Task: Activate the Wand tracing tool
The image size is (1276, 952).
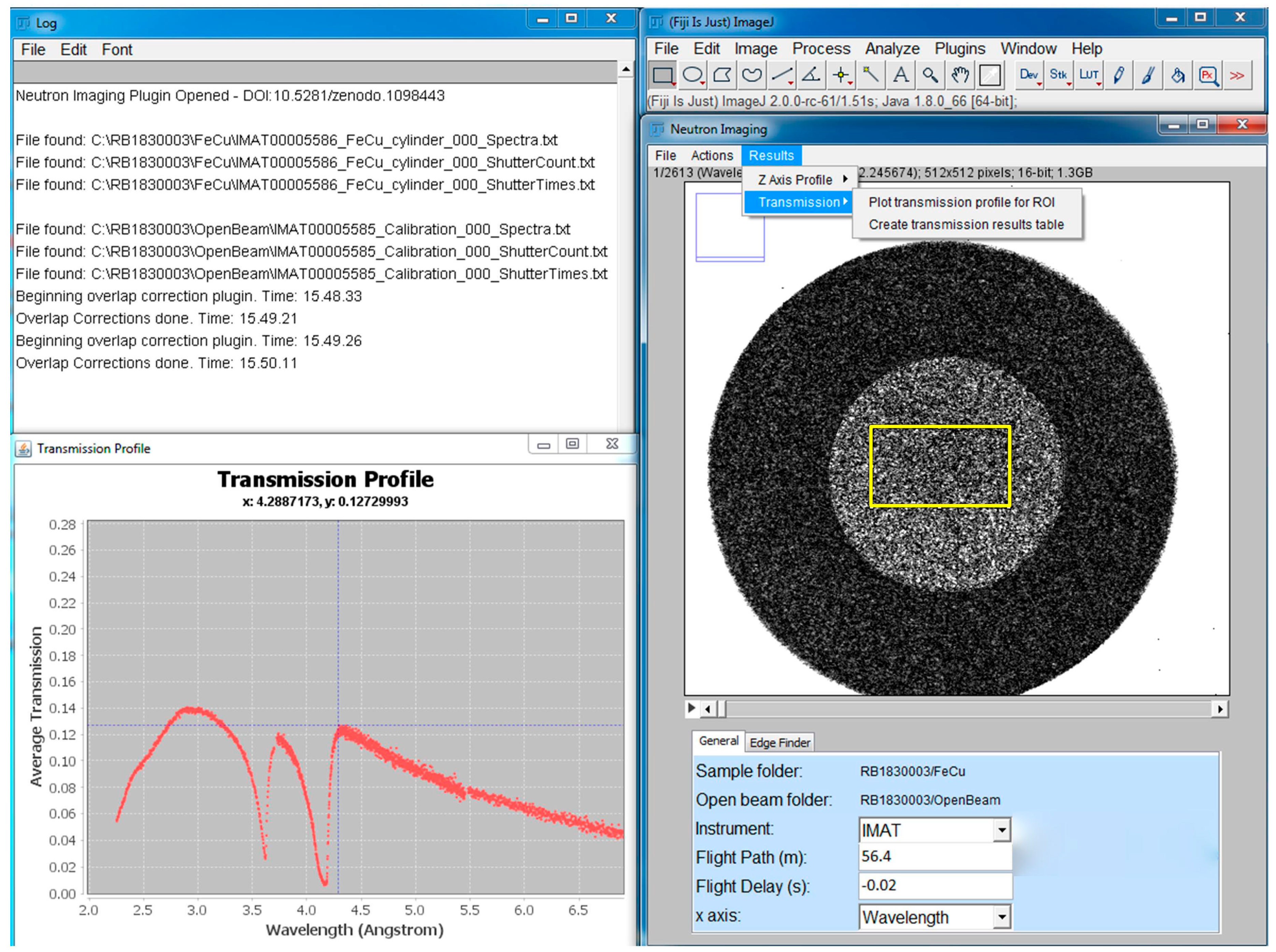Action: (x=871, y=75)
